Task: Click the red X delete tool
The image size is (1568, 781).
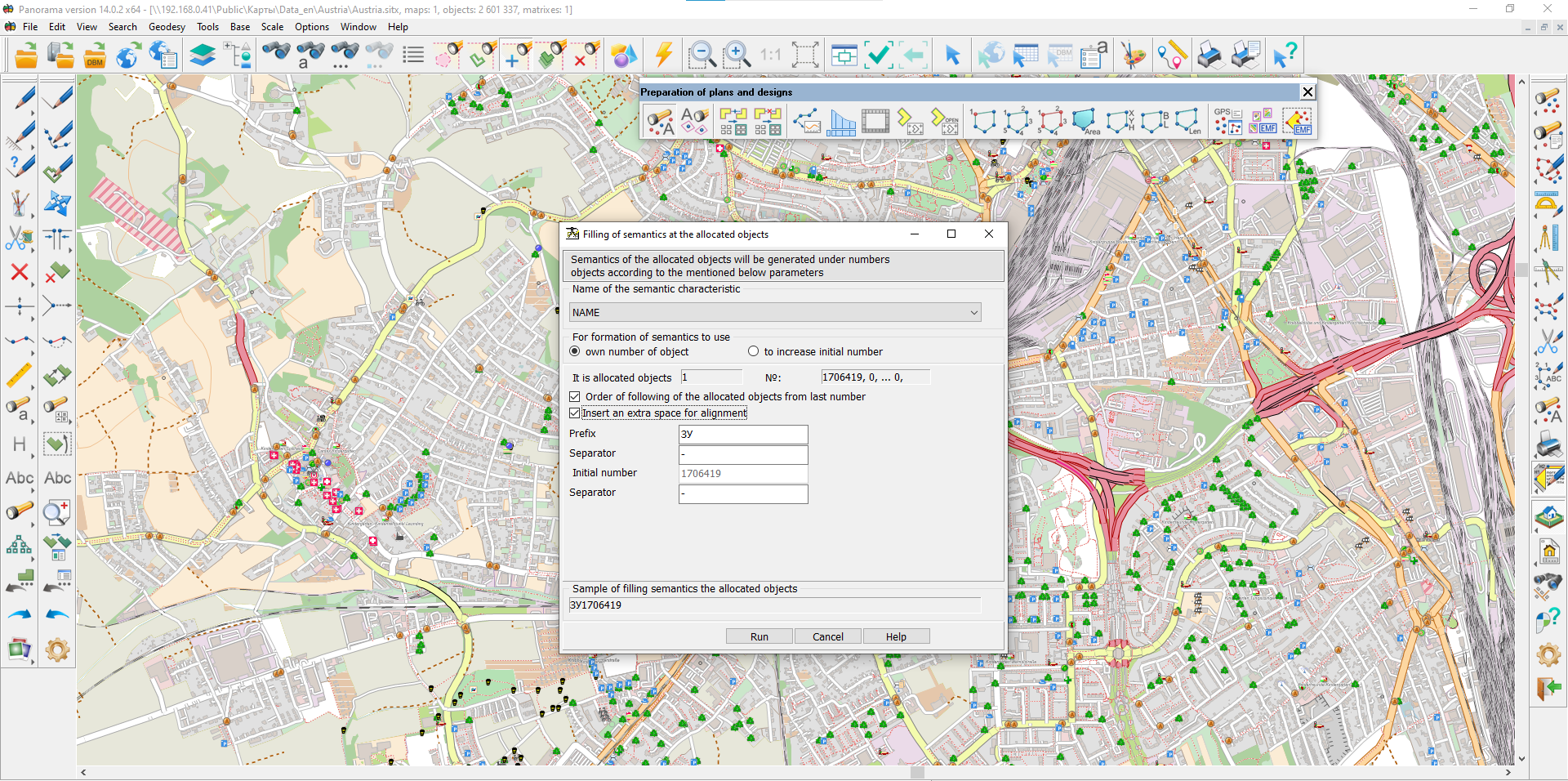Action: click(x=20, y=272)
